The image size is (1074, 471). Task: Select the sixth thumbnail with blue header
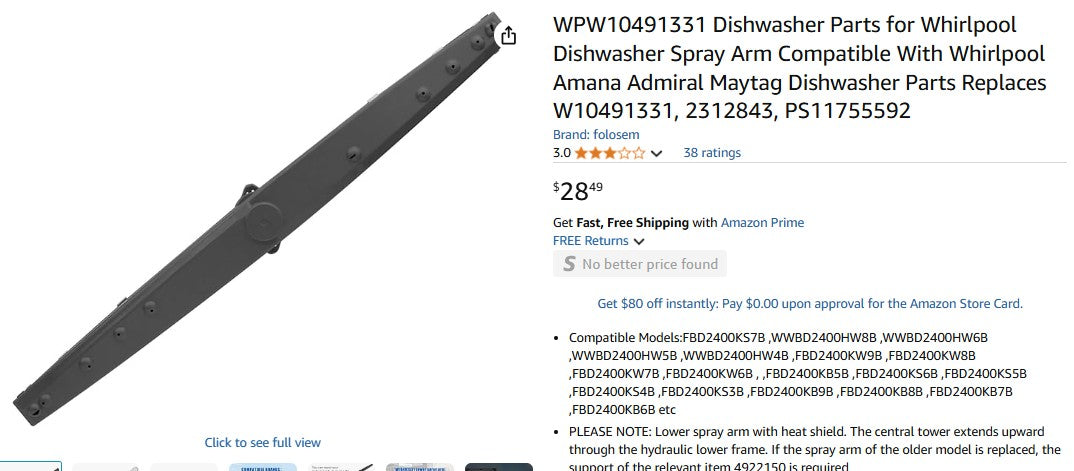point(420,467)
